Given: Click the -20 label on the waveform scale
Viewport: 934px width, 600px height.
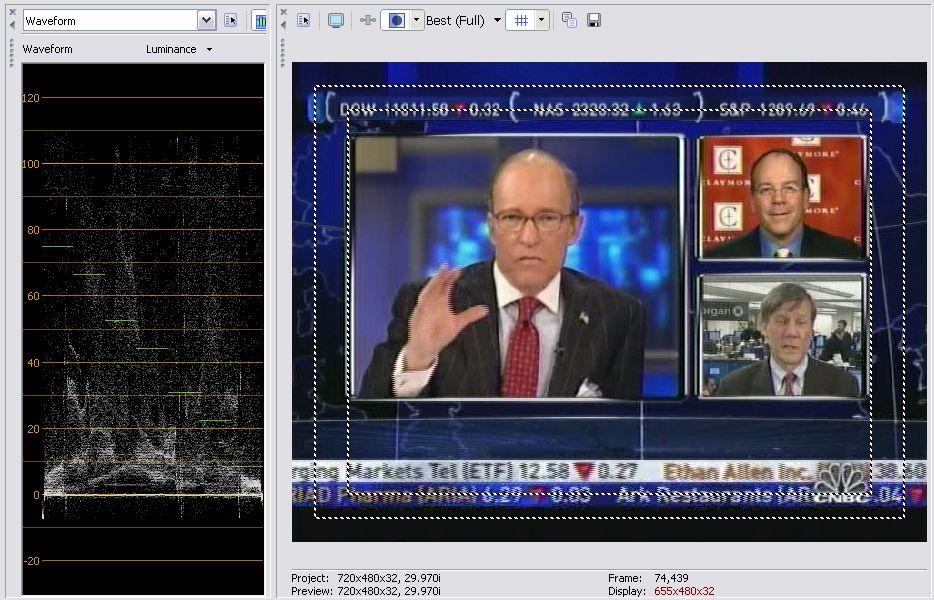Looking at the screenshot, I should [32, 561].
